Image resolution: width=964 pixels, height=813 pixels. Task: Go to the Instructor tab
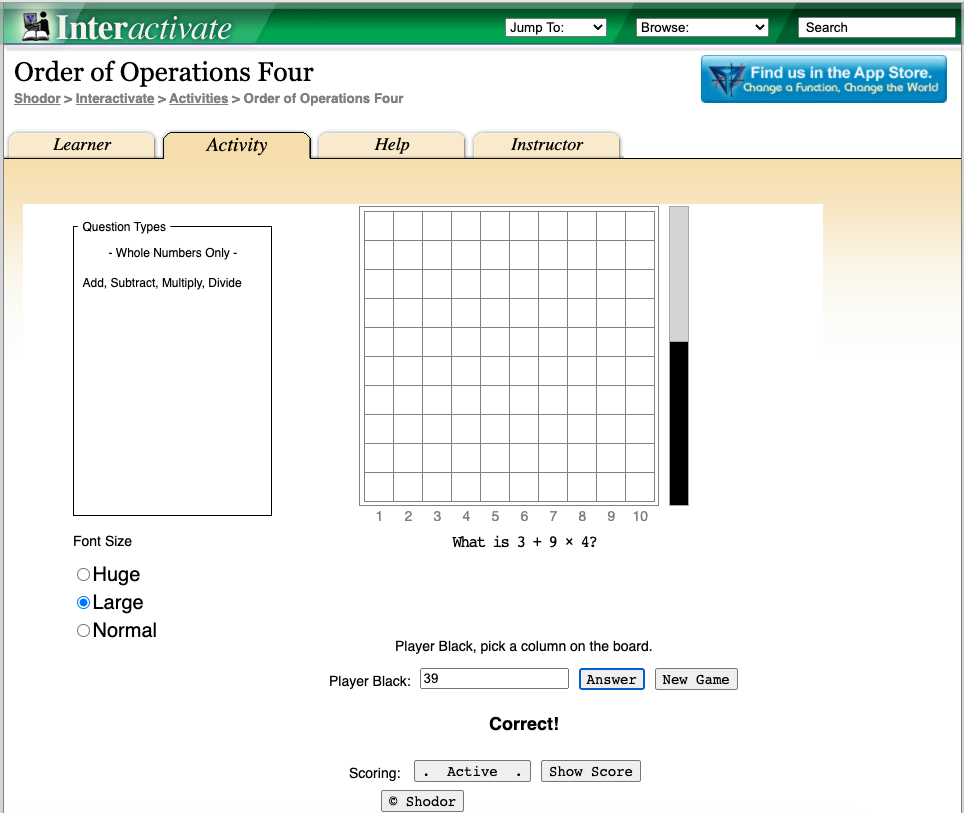tap(547, 145)
